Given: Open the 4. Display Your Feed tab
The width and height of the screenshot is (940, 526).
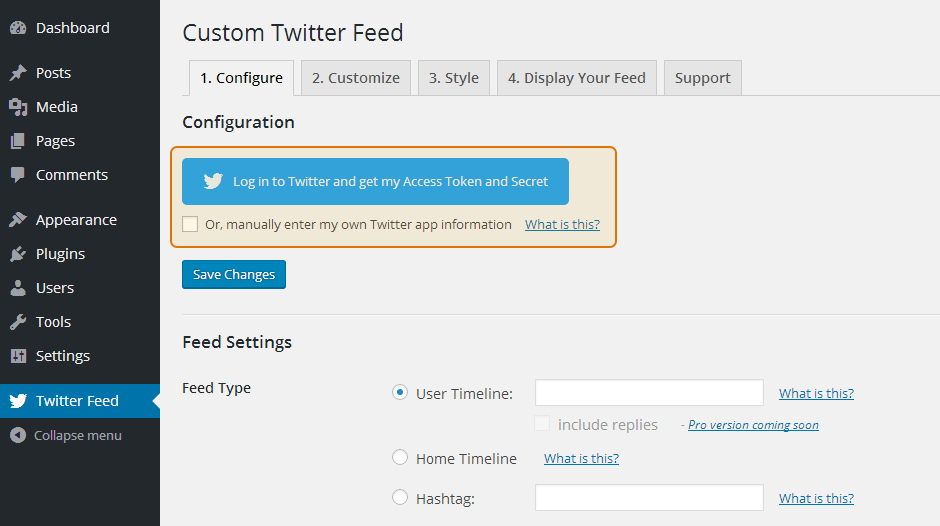Looking at the screenshot, I should 577,78.
